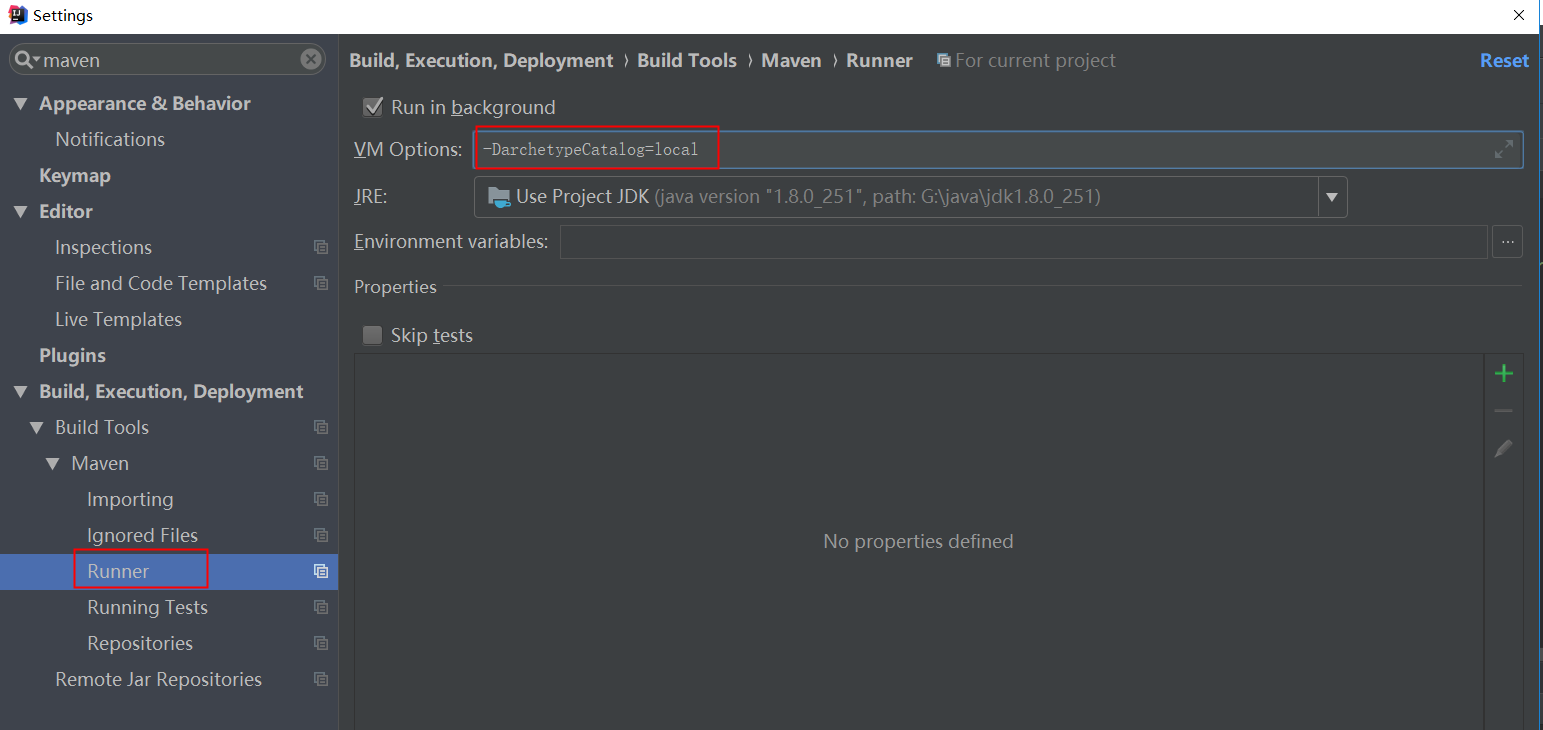
Task: Select Ignored Files under Maven
Action: click(x=142, y=535)
